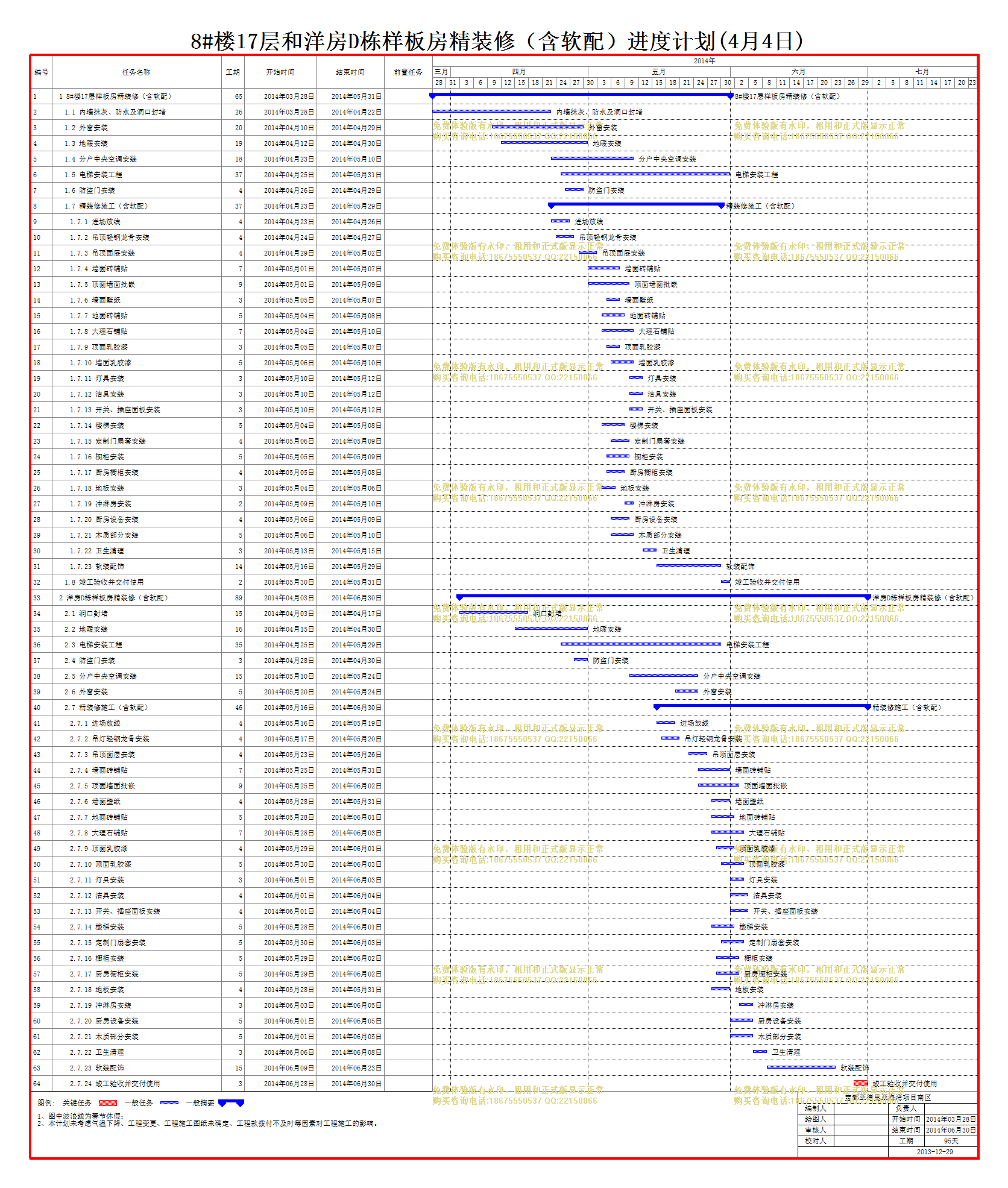Click the 七月 month header
The image size is (1008, 1188).
point(922,72)
